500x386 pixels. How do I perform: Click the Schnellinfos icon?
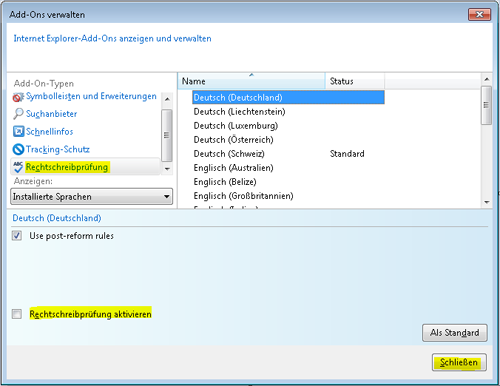18,131
